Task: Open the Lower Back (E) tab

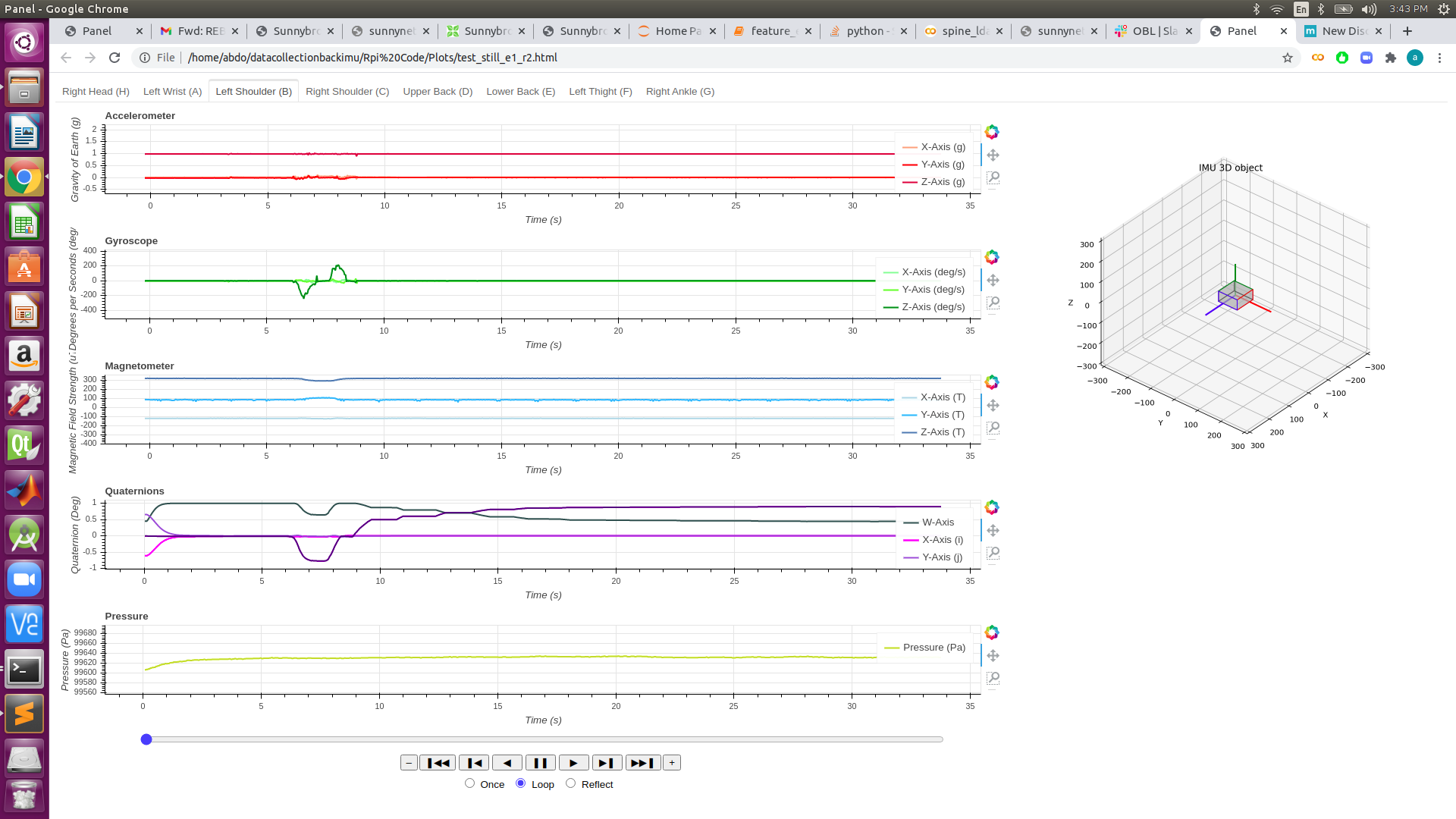Action: tap(520, 92)
